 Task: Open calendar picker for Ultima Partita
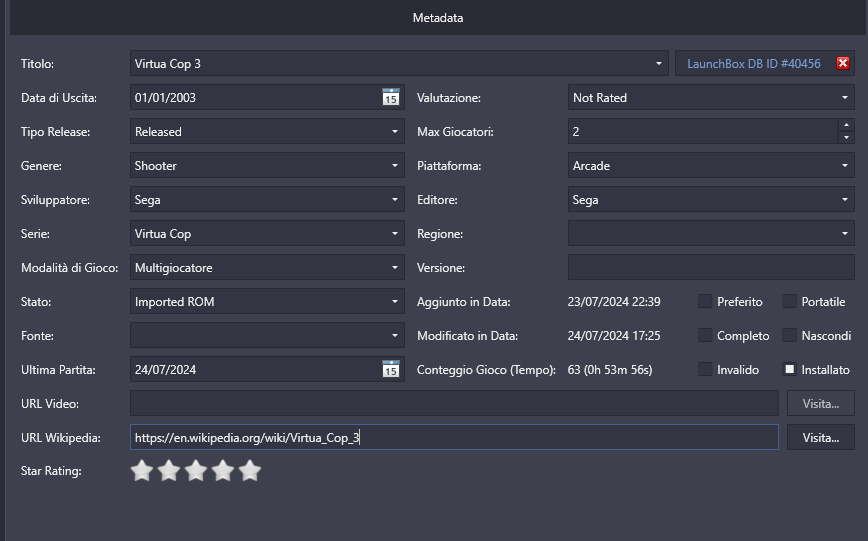[x=391, y=369]
